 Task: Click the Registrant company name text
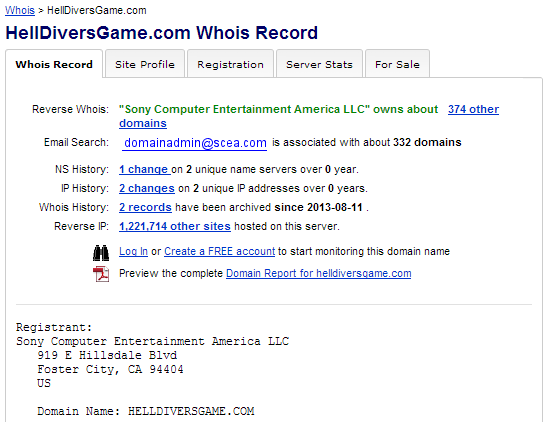click(152, 341)
